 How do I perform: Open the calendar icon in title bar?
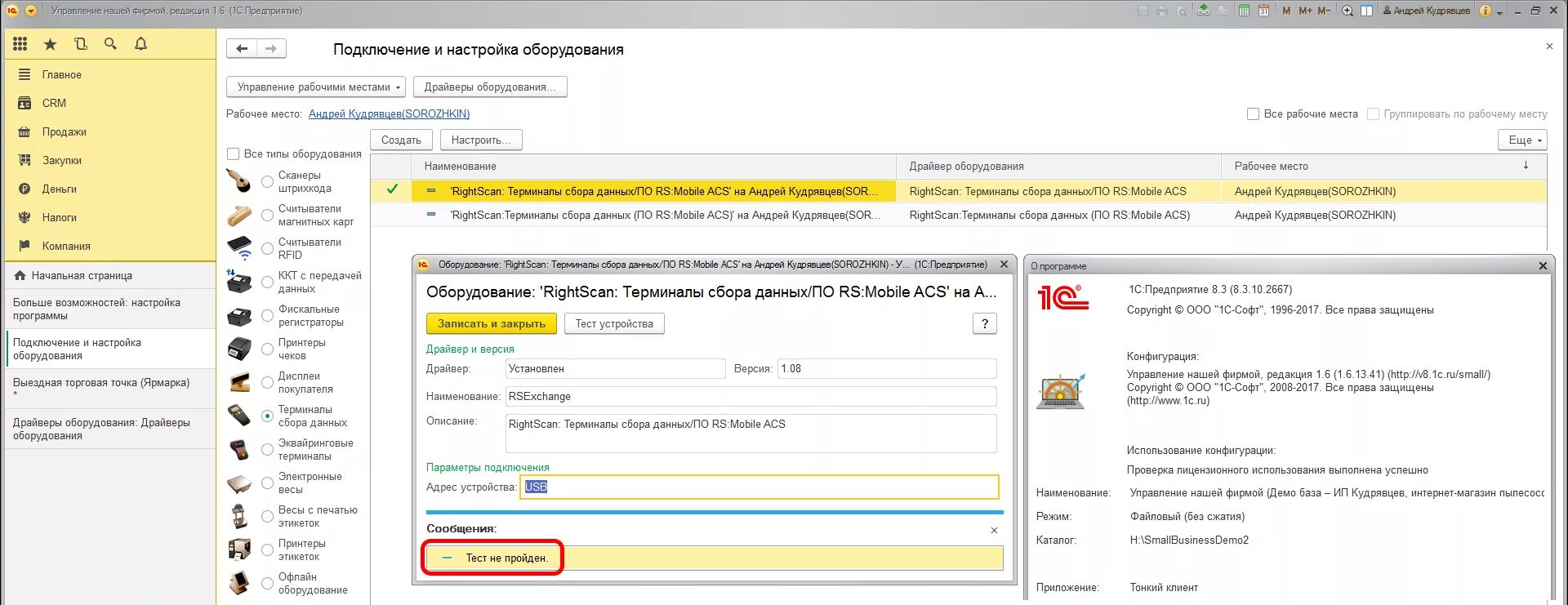point(1263,11)
